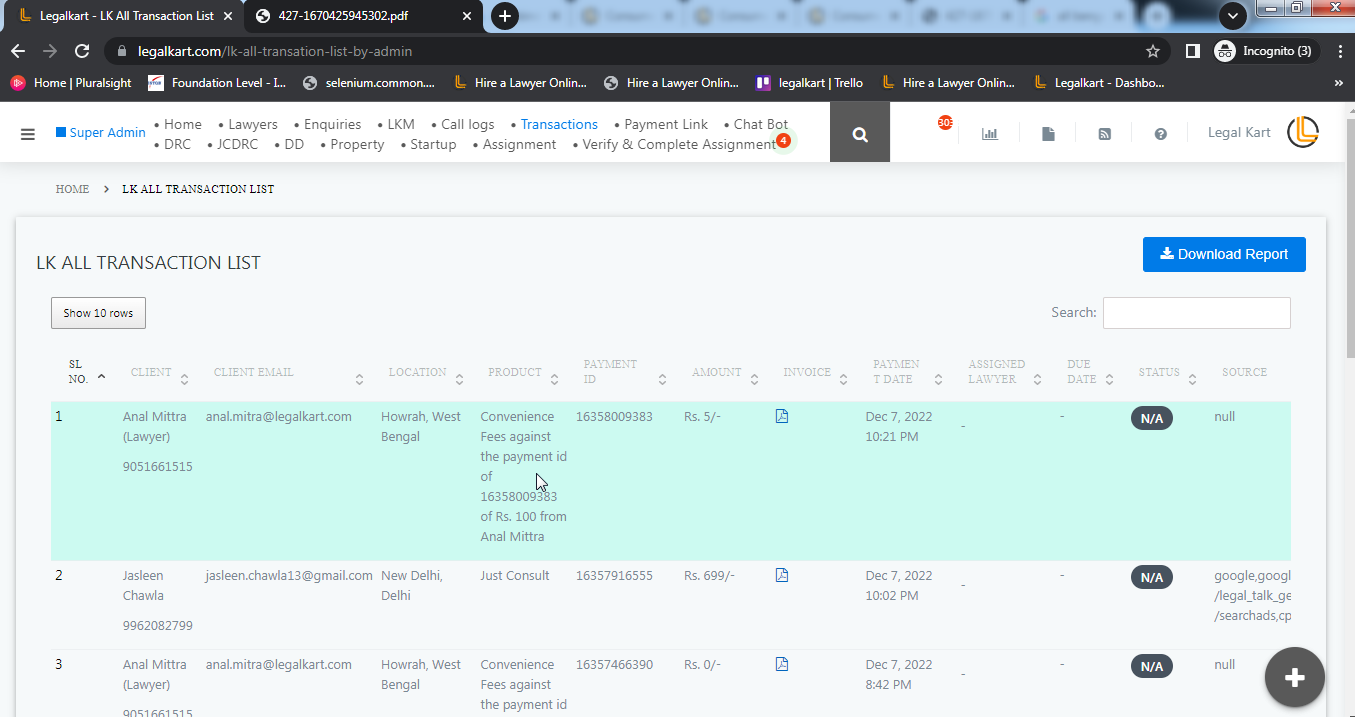Screen dimensions: 1355x717
Task: Open the hamburger sidebar menu
Action: click(27, 133)
